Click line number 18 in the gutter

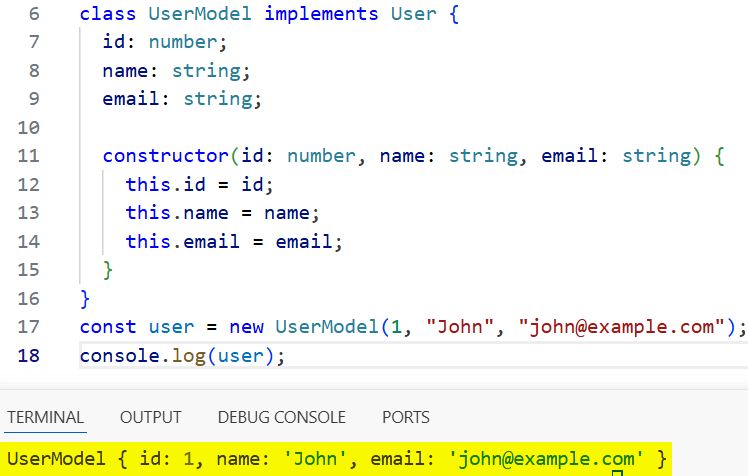pyautogui.click(x=29, y=356)
